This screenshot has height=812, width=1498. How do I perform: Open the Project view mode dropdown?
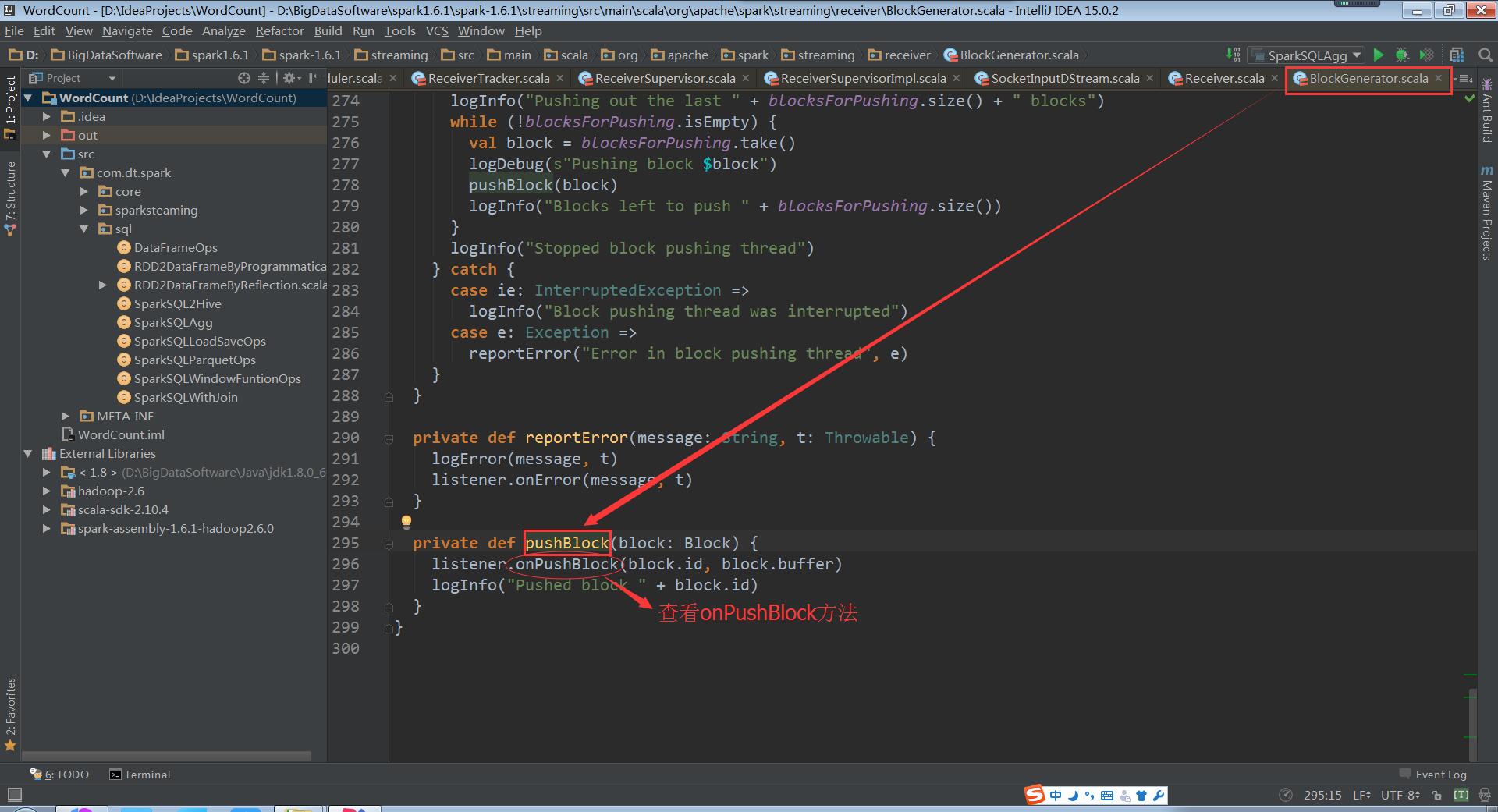[x=72, y=78]
